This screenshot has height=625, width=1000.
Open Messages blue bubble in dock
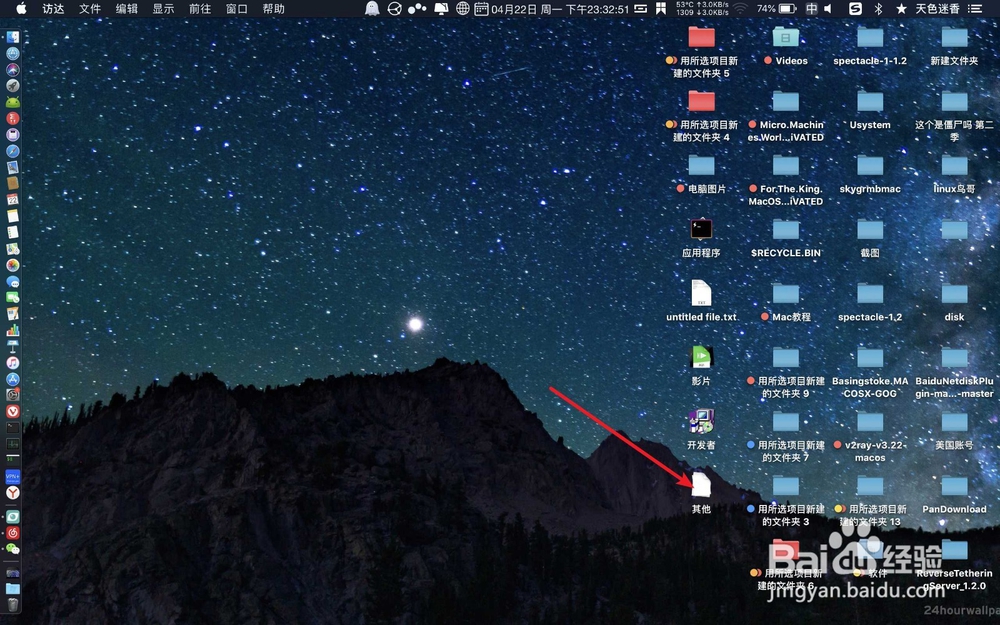[13, 281]
